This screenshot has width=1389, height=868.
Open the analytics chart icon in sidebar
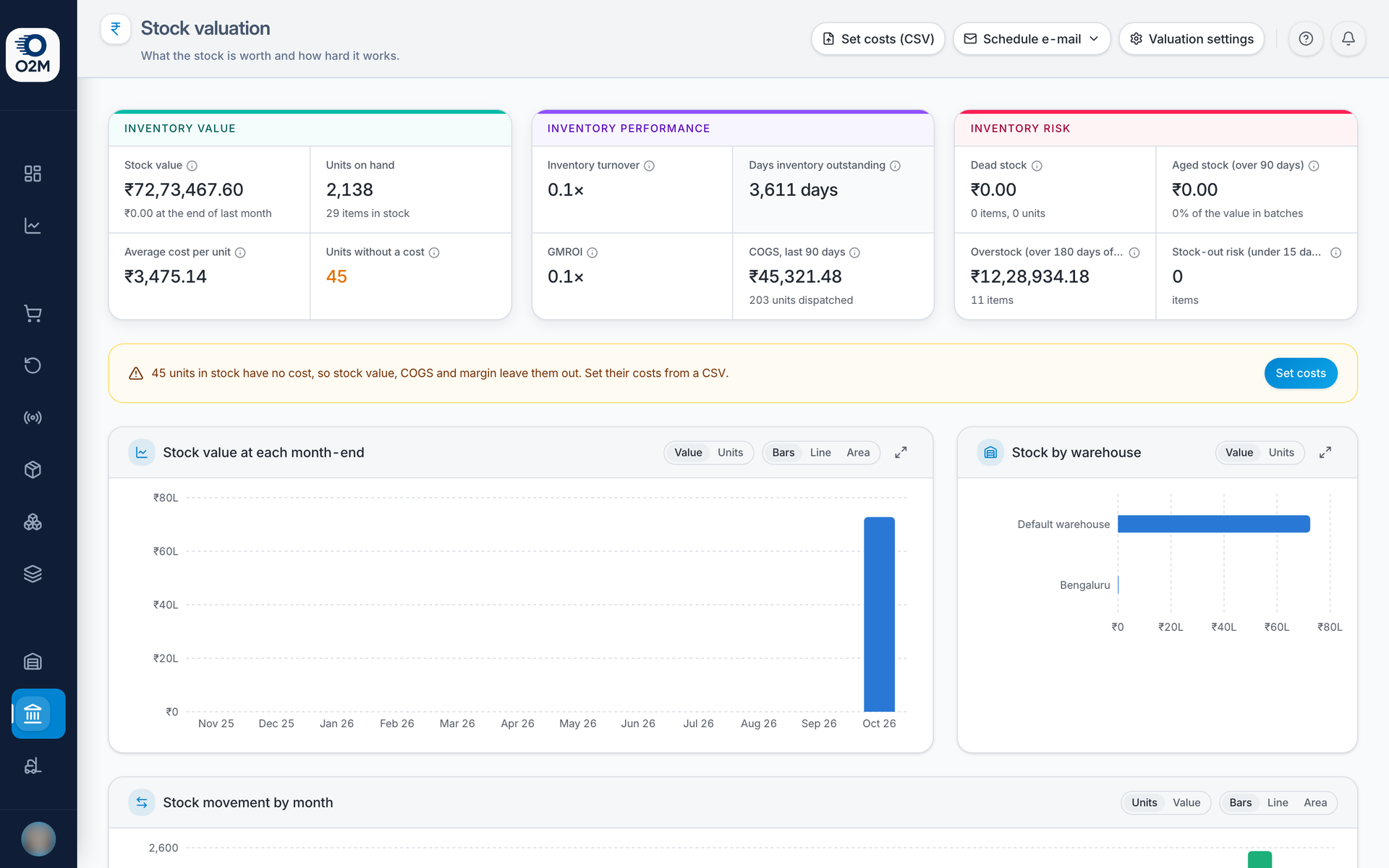(33, 226)
